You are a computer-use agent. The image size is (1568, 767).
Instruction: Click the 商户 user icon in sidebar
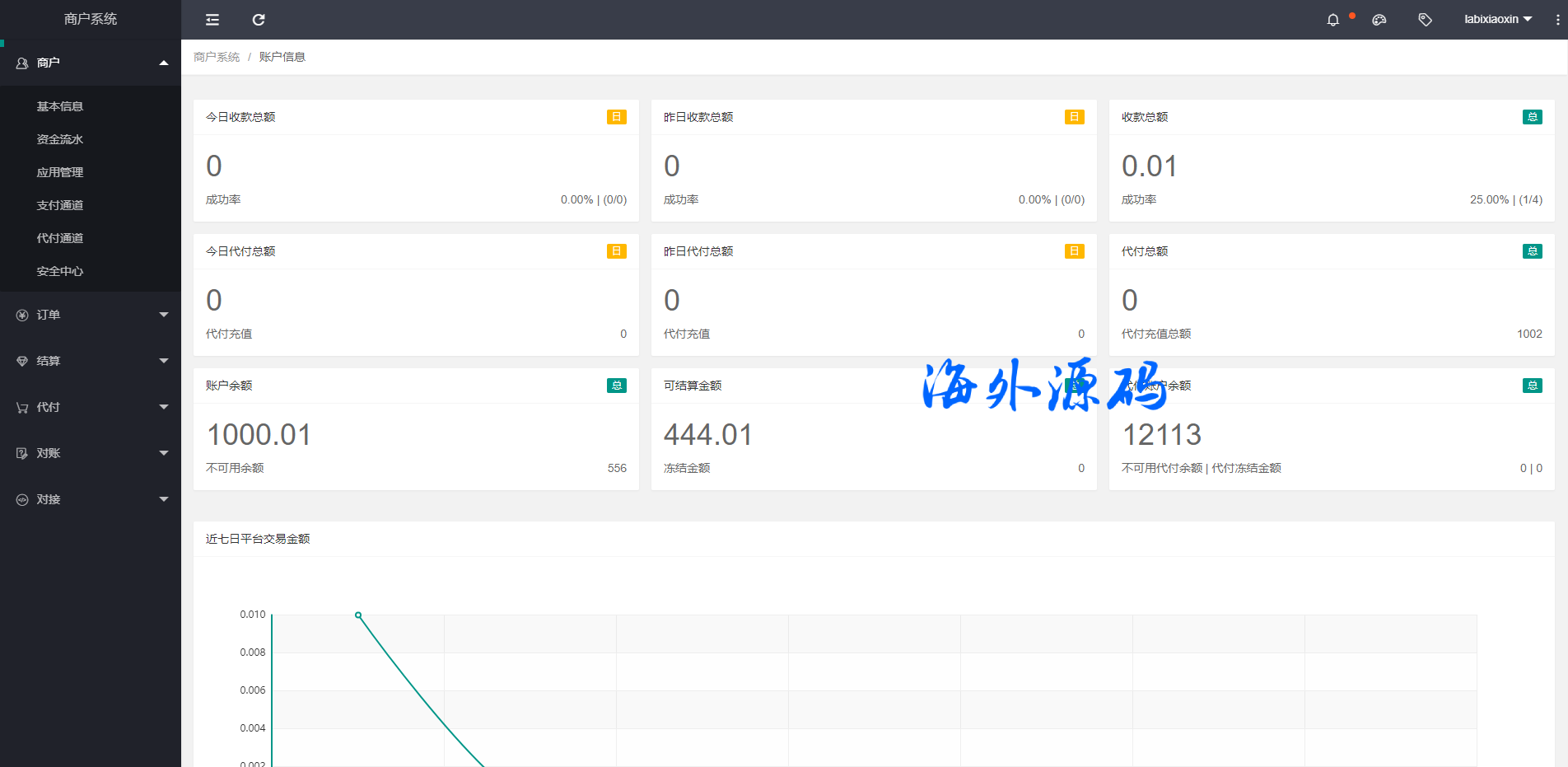tap(21, 63)
